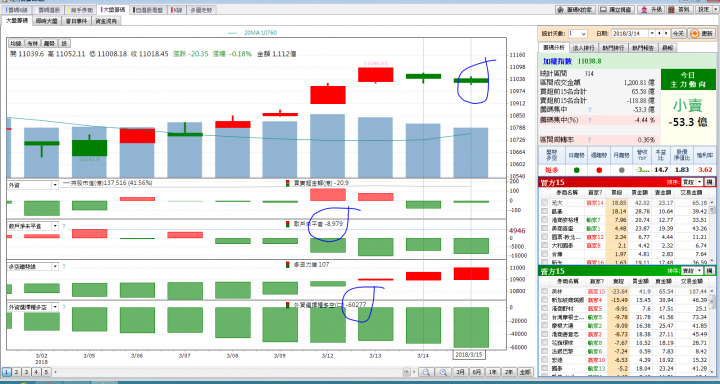Go to chart page 5 button
The height and width of the screenshot is (384, 720).
[x=46, y=372]
